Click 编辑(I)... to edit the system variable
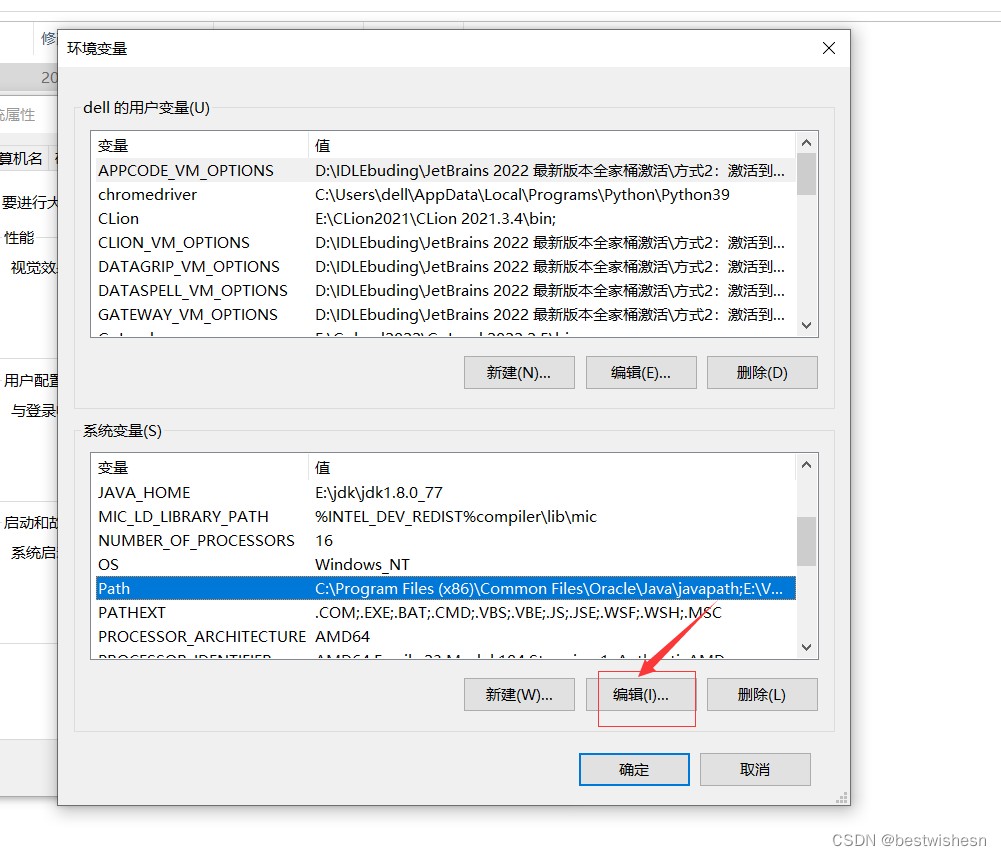The image size is (1001, 856). [645, 694]
